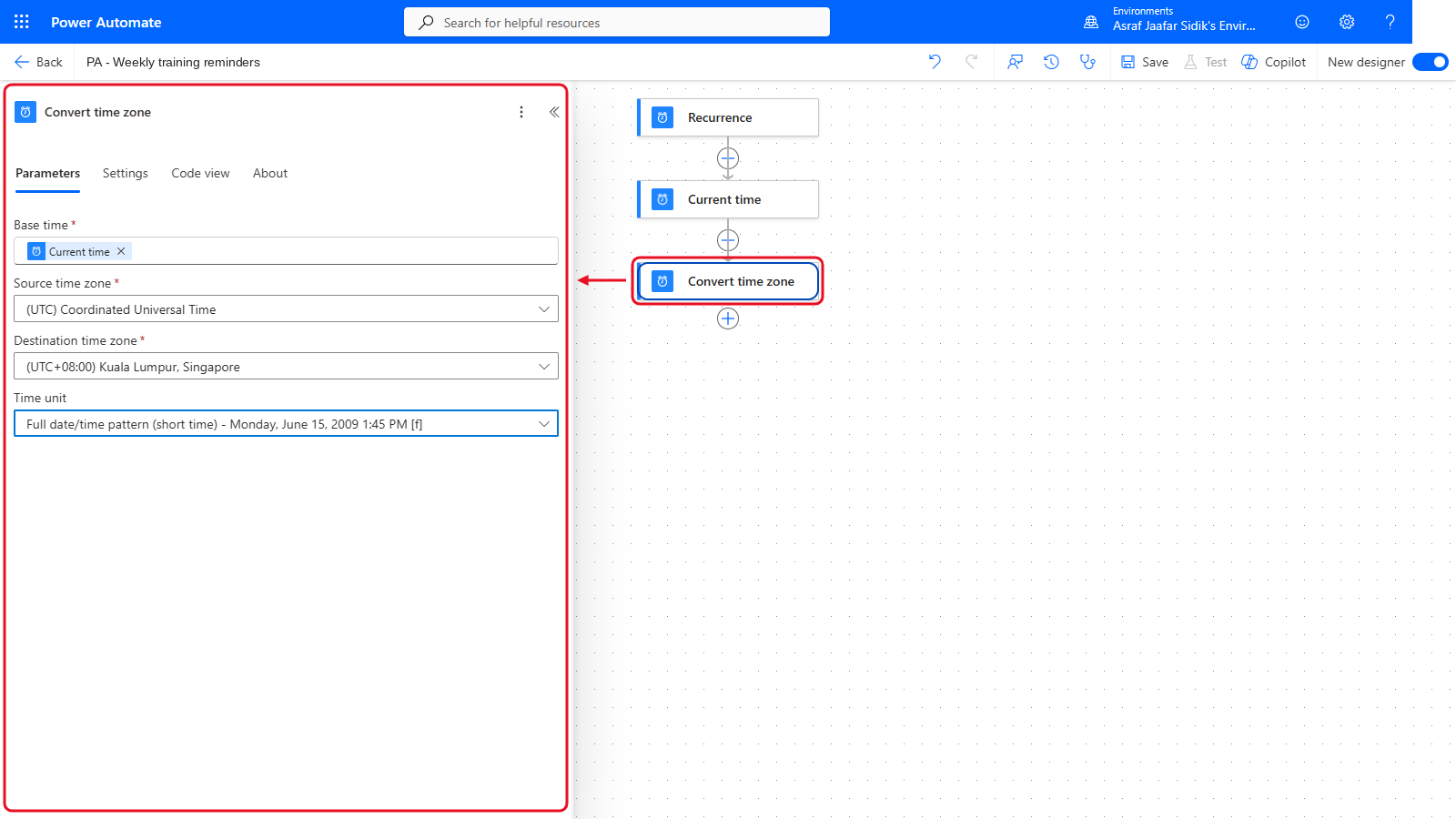The width and height of the screenshot is (1456, 819).
Task: Focus the Search for helpful resources box
Action: [x=617, y=22]
